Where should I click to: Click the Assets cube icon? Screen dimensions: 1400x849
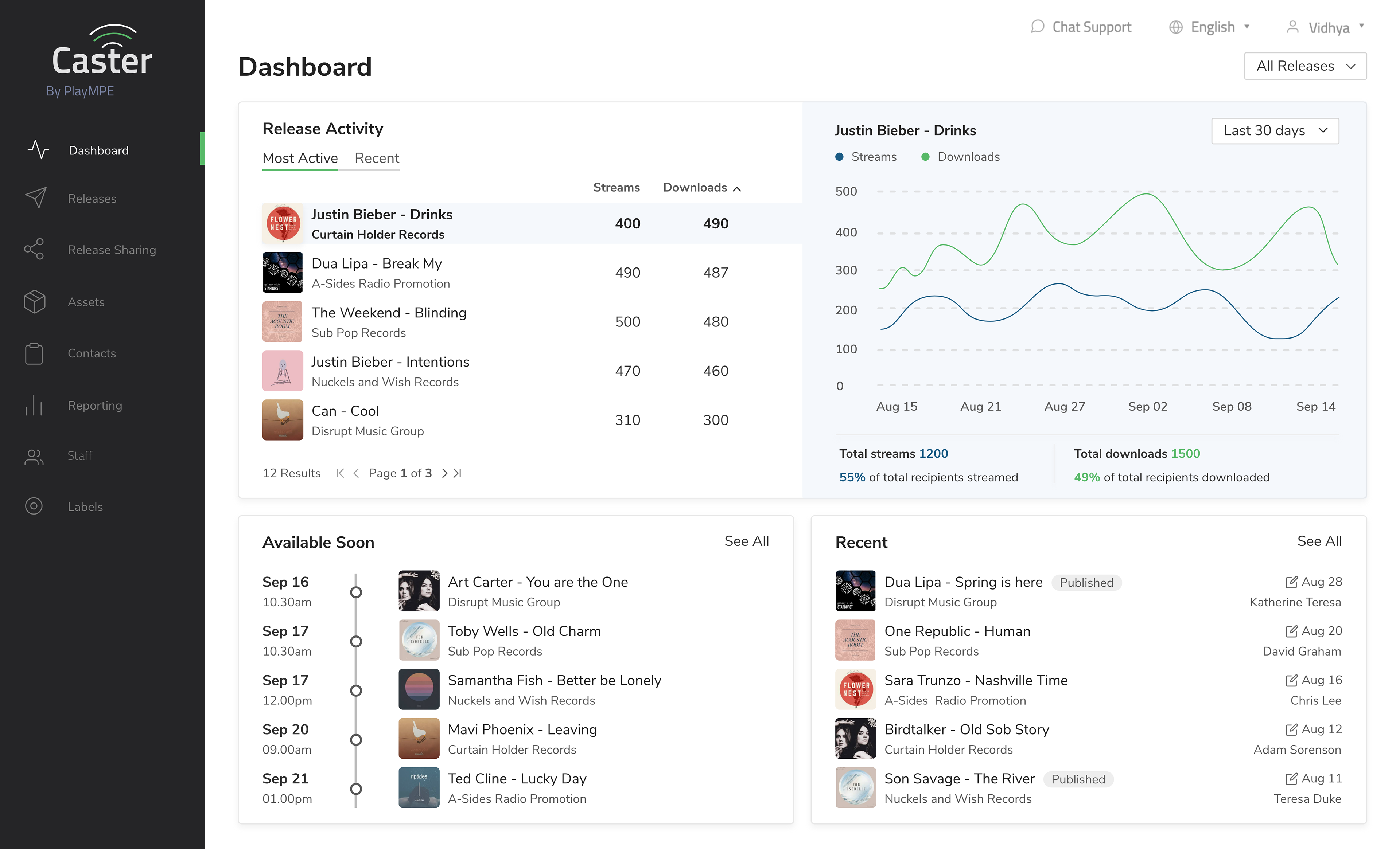pos(35,302)
